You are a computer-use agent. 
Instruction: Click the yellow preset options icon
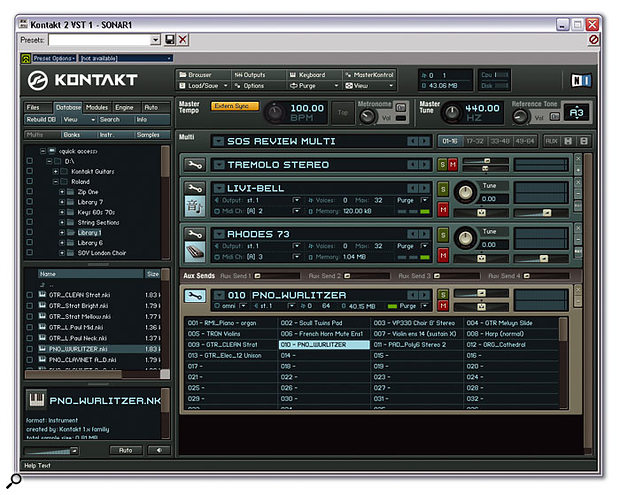click(26, 59)
